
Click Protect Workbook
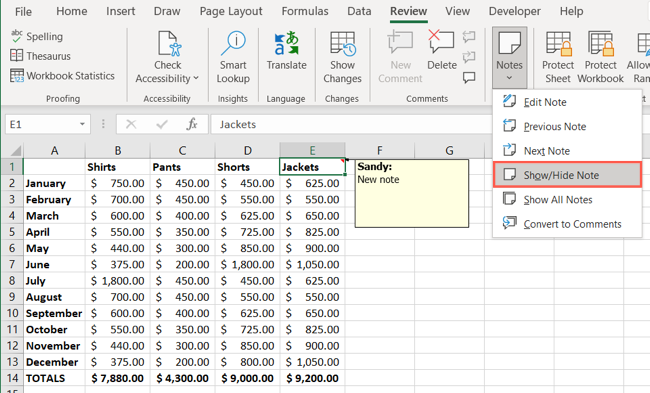pos(600,57)
